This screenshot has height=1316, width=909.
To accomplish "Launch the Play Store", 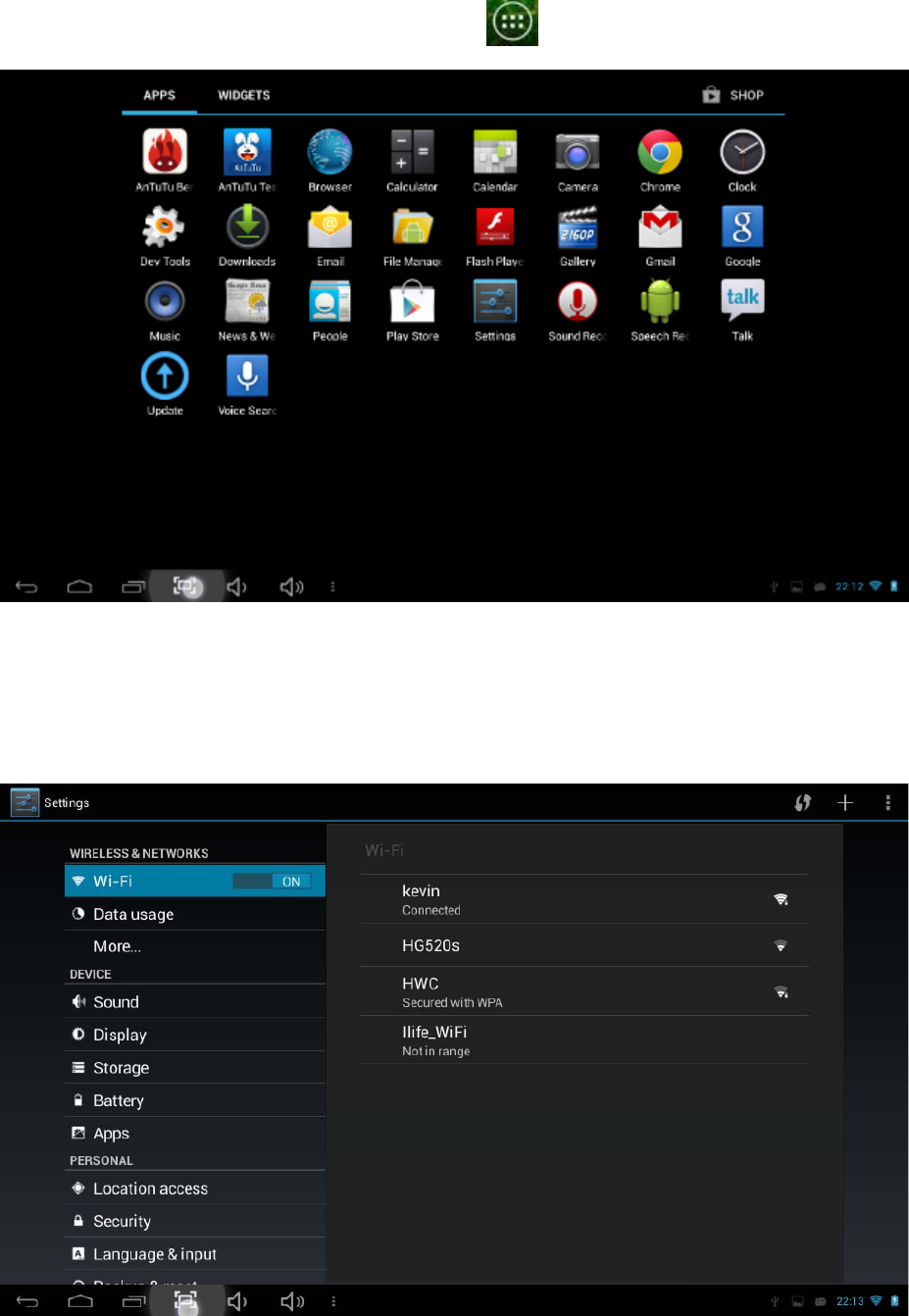I will point(412,309).
